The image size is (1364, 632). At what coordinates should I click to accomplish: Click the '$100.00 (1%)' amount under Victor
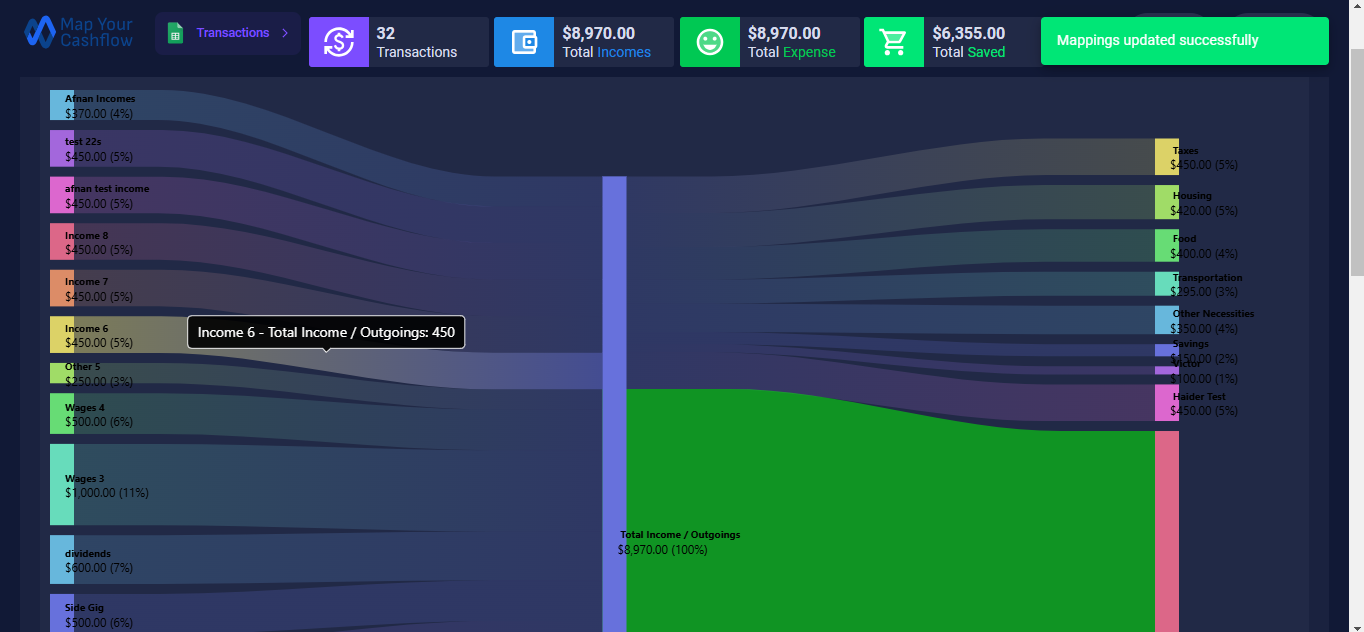(x=1204, y=379)
